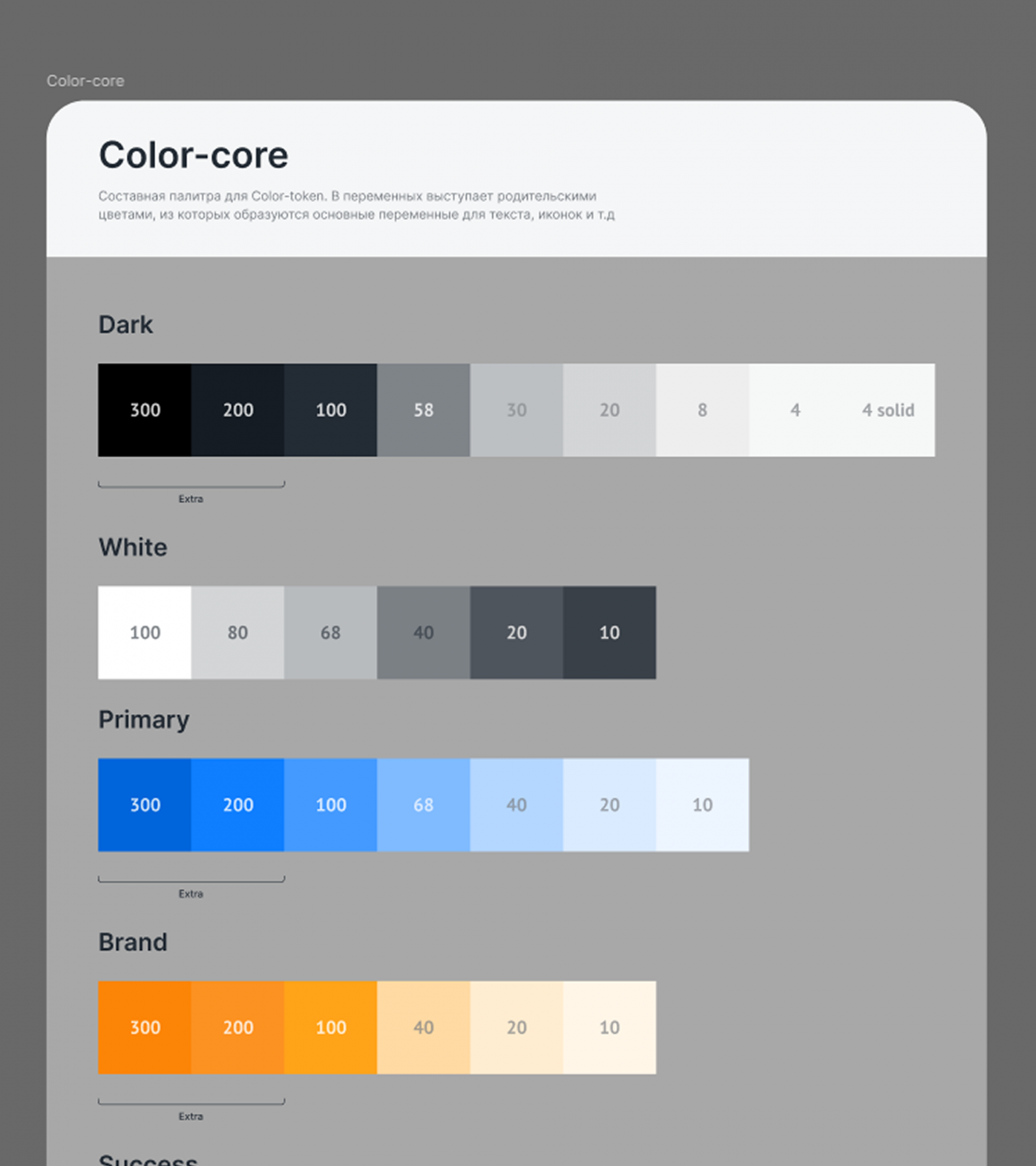The height and width of the screenshot is (1166, 1036).
Task: Click the palest Primary 10 swatch
Action: [x=703, y=805]
